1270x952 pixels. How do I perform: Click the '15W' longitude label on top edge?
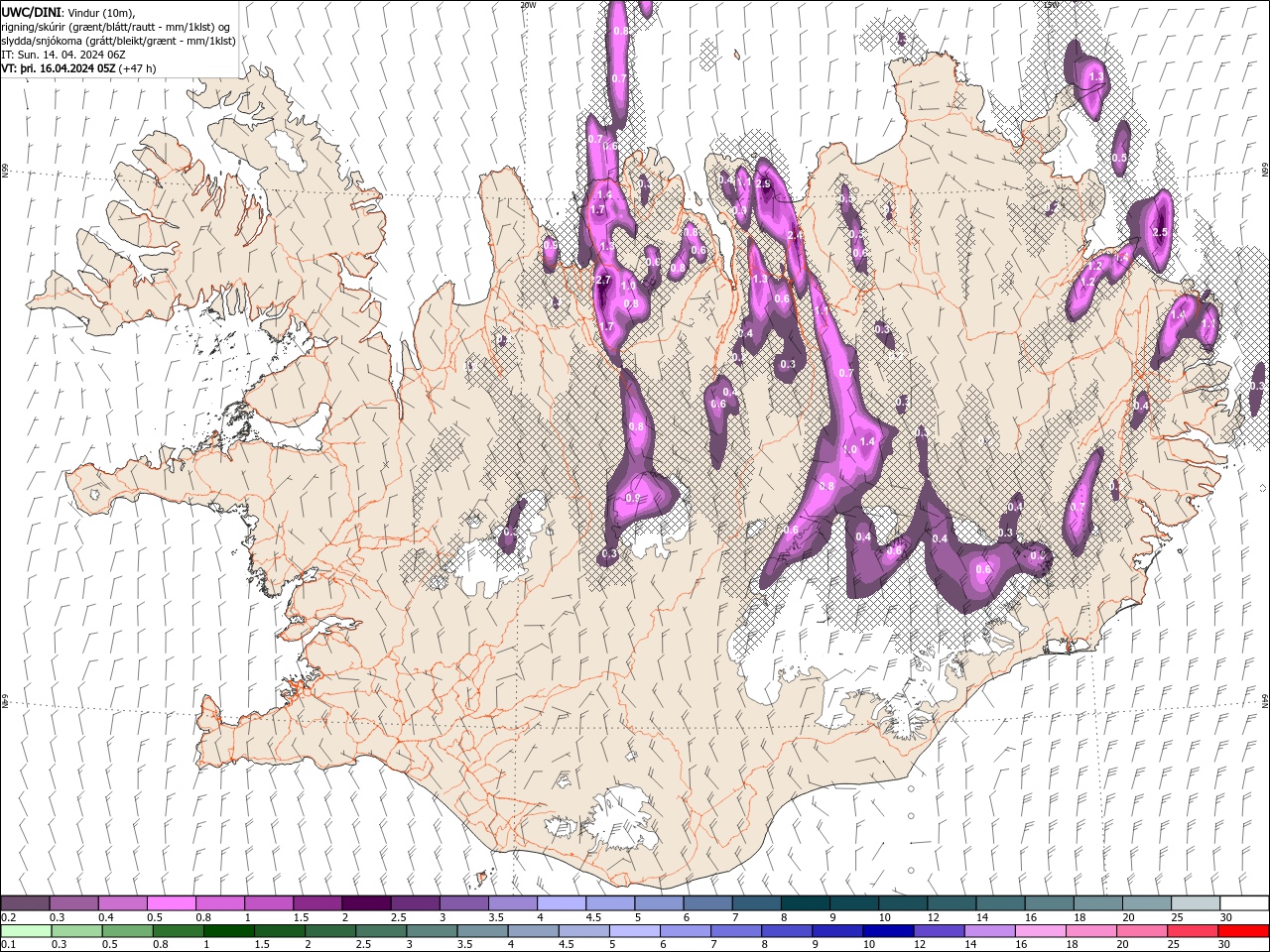(x=1051, y=5)
